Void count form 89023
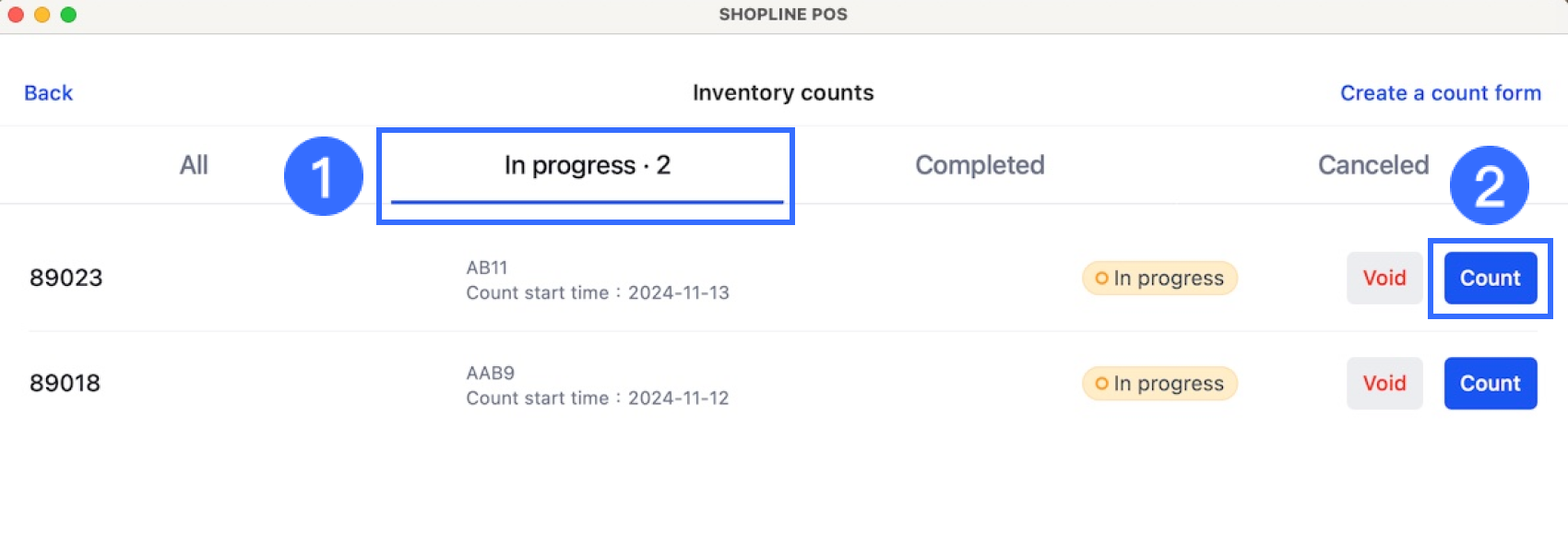The height and width of the screenshot is (547, 1568). (x=1384, y=278)
